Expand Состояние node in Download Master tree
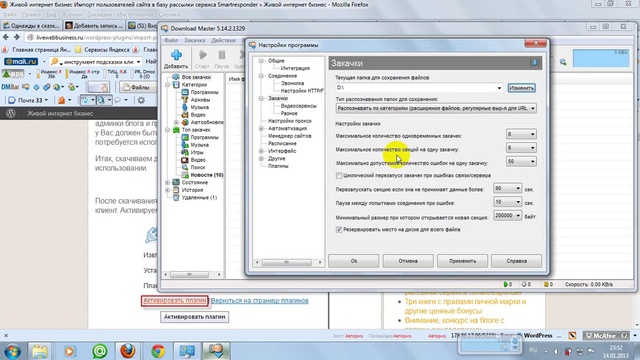 click(167, 182)
